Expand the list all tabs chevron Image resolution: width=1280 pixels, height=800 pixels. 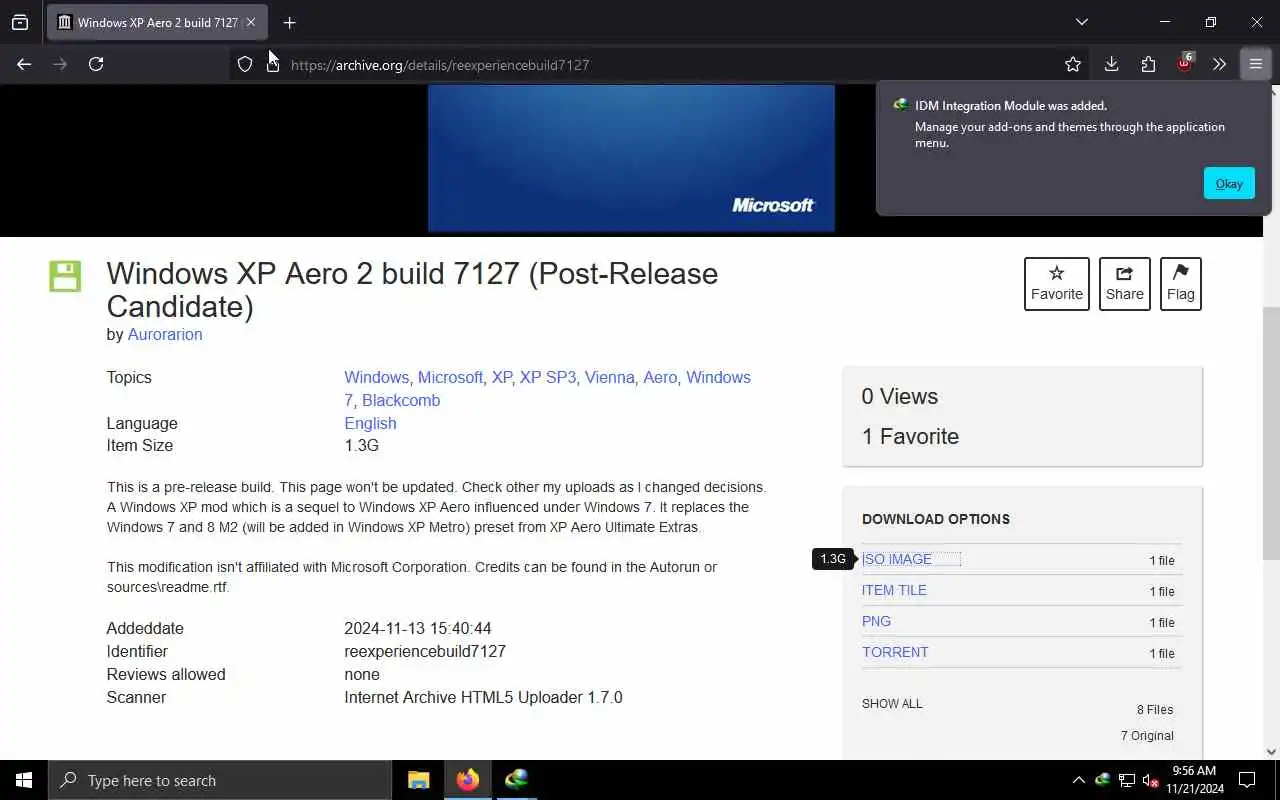[1082, 22]
